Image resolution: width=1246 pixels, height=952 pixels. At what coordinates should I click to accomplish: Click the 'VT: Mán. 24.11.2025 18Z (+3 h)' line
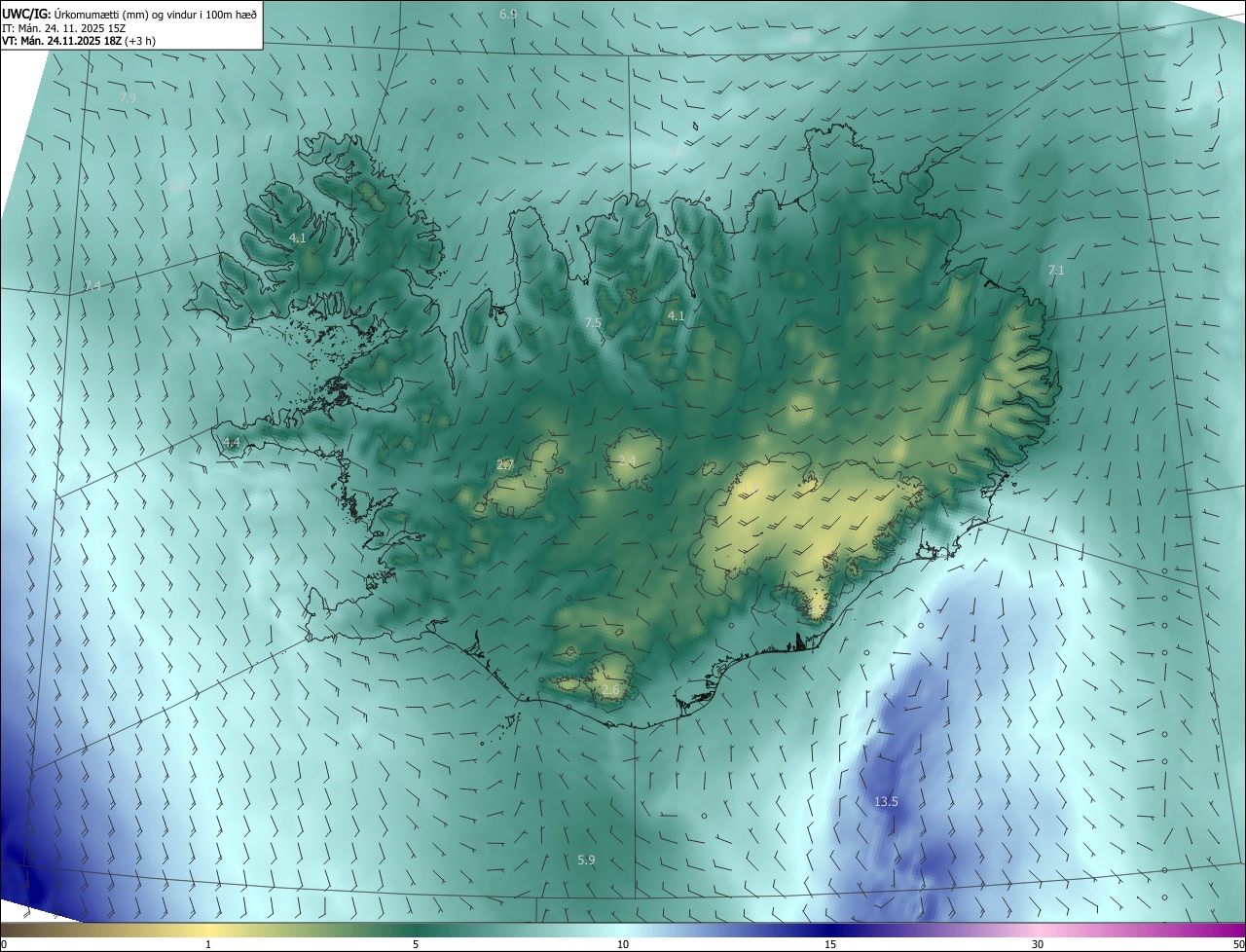(79, 41)
